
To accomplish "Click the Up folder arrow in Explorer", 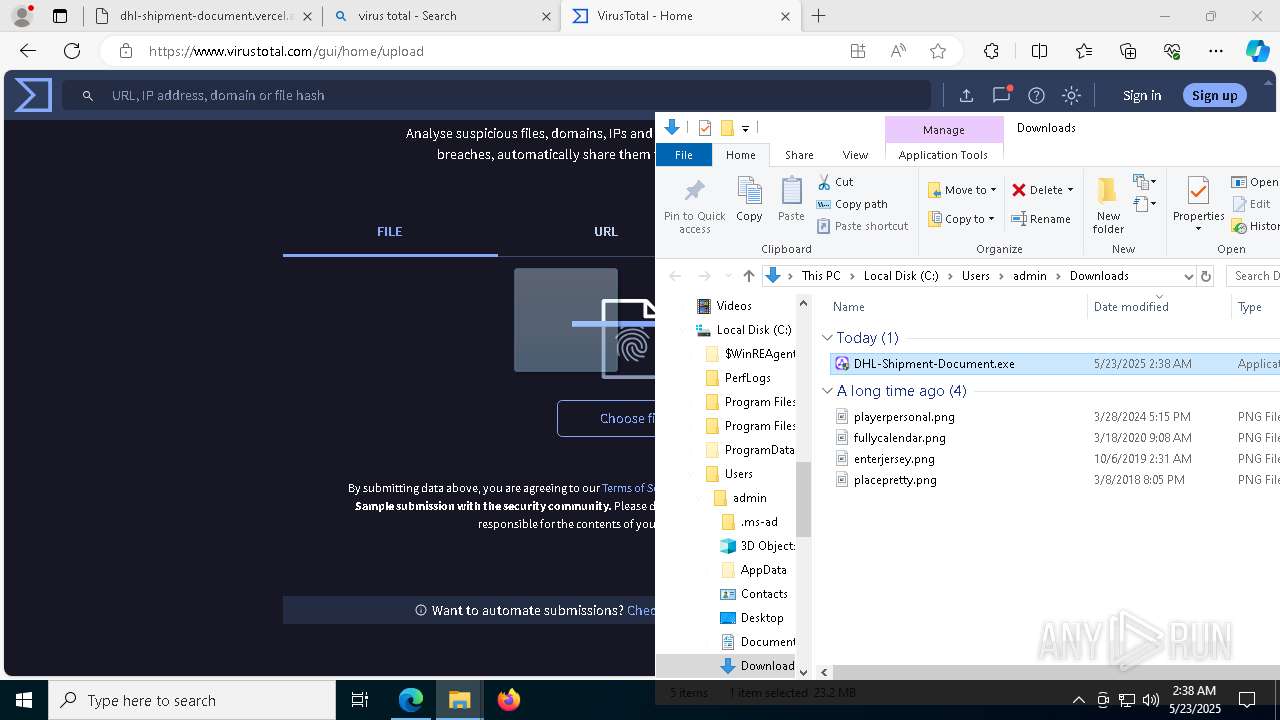I will pos(748,276).
